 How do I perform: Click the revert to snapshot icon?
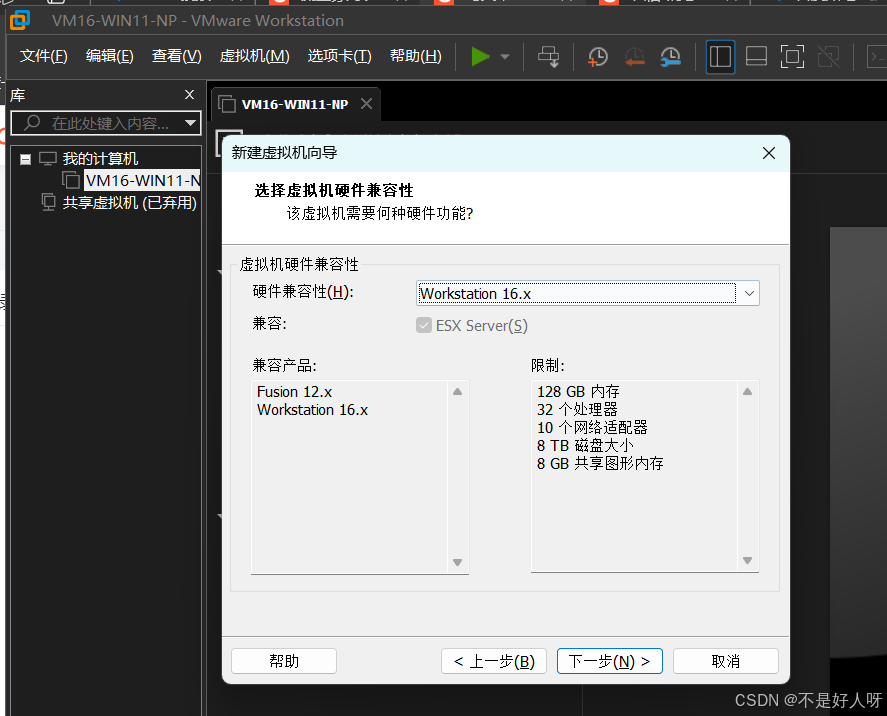tap(634, 57)
